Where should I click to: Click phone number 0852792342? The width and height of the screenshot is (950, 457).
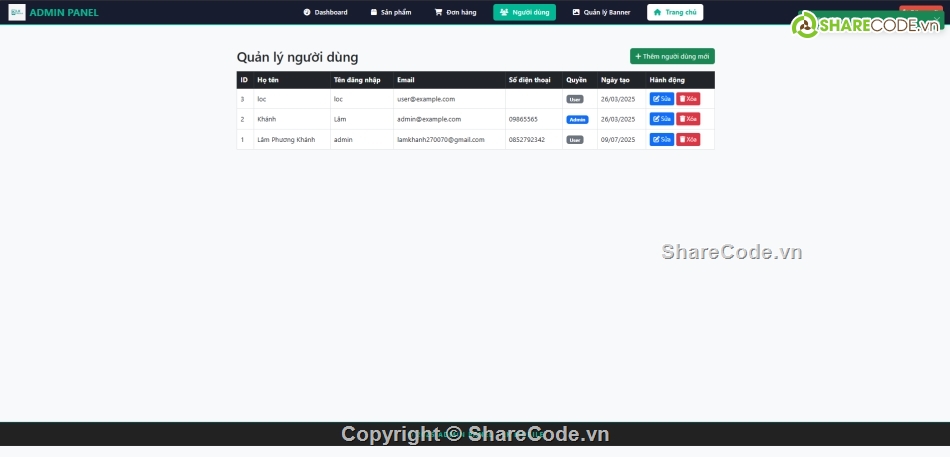click(526, 139)
